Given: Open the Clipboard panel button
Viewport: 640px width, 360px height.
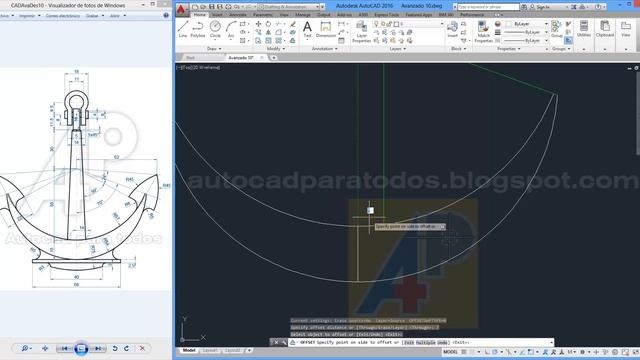Looking at the screenshot, I should click(605, 29).
